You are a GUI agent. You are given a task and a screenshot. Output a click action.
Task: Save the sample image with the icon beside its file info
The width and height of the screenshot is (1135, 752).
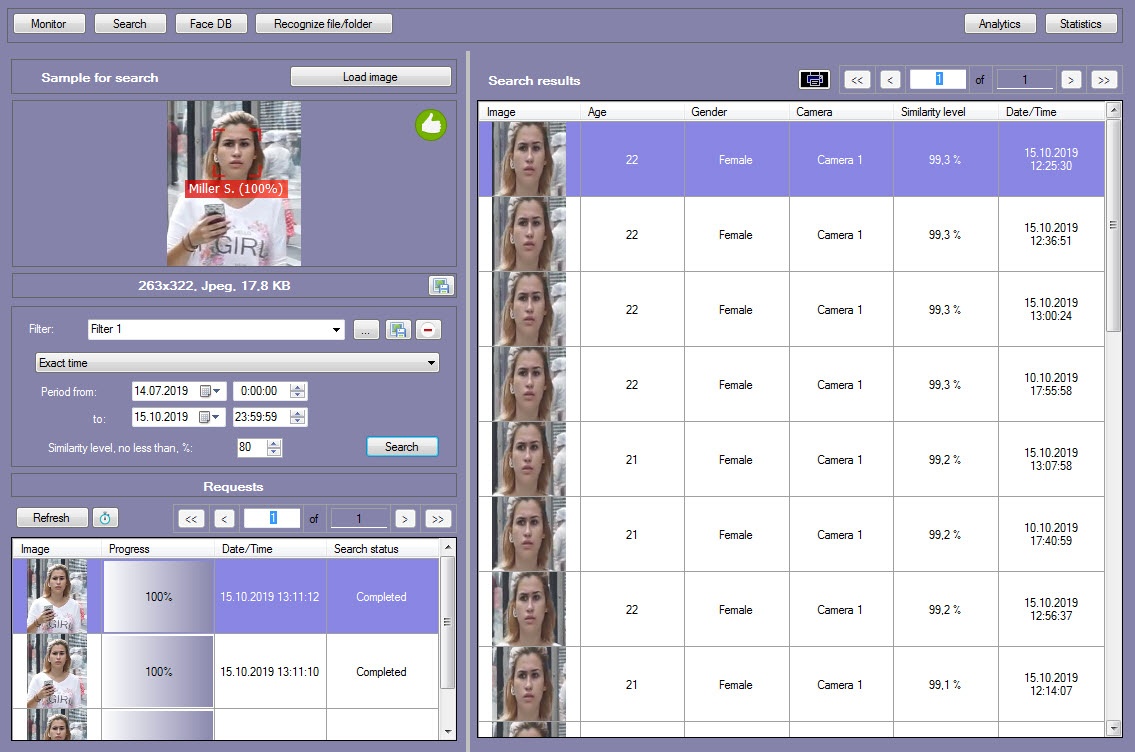click(440, 286)
